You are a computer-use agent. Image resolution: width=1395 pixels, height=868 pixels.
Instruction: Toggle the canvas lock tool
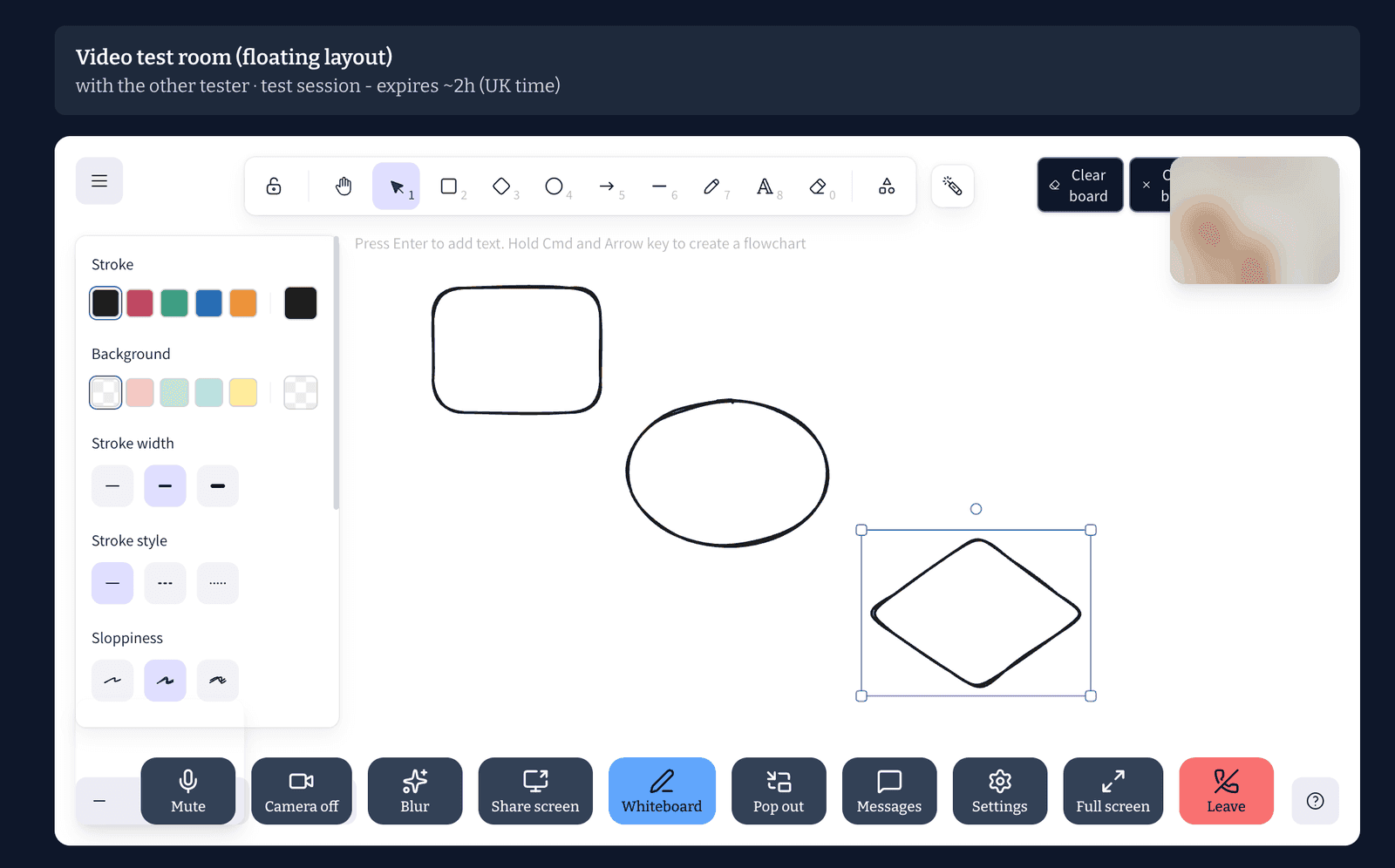[x=274, y=186]
